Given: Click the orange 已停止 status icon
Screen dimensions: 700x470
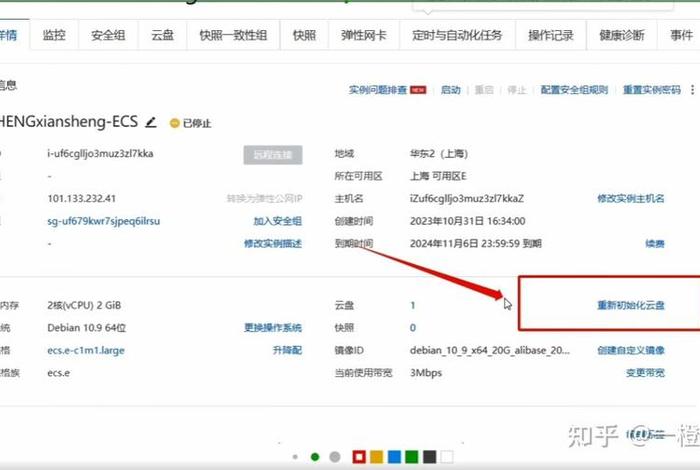Looking at the screenshot, I should (x=175, y=123).
